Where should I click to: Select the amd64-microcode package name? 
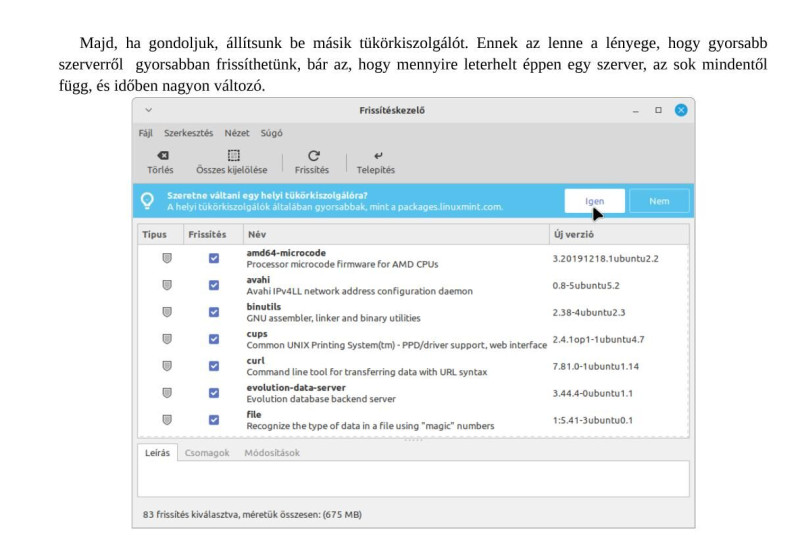(x=286, y=253)
